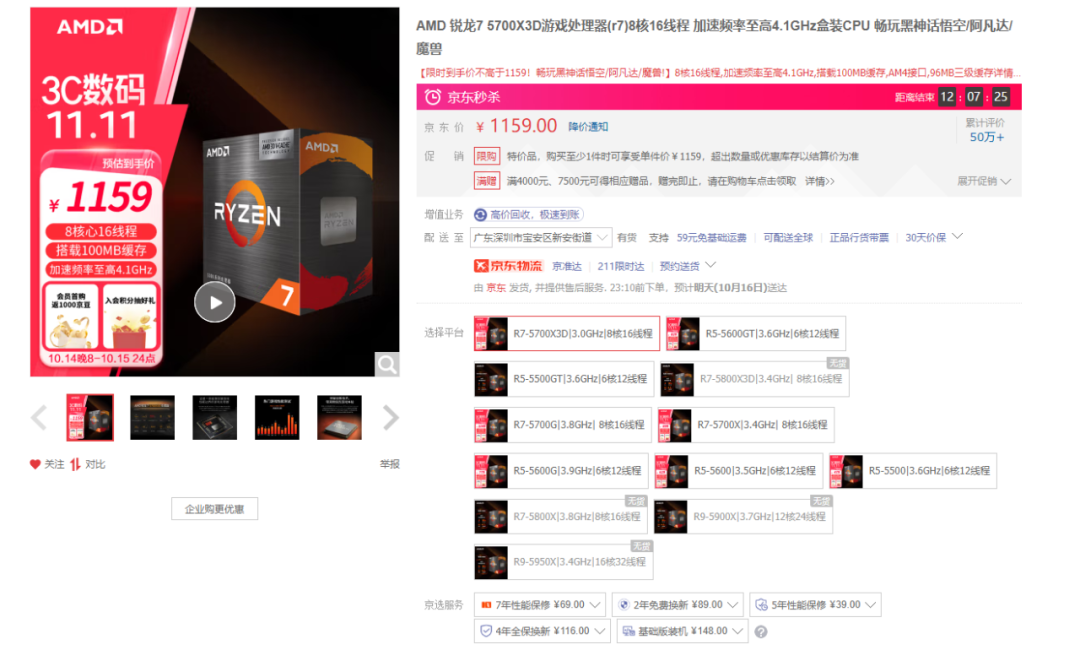
Task: Select platform R5-5500GT 3.6GHz 6核12线程
Action: coord(563,379)
